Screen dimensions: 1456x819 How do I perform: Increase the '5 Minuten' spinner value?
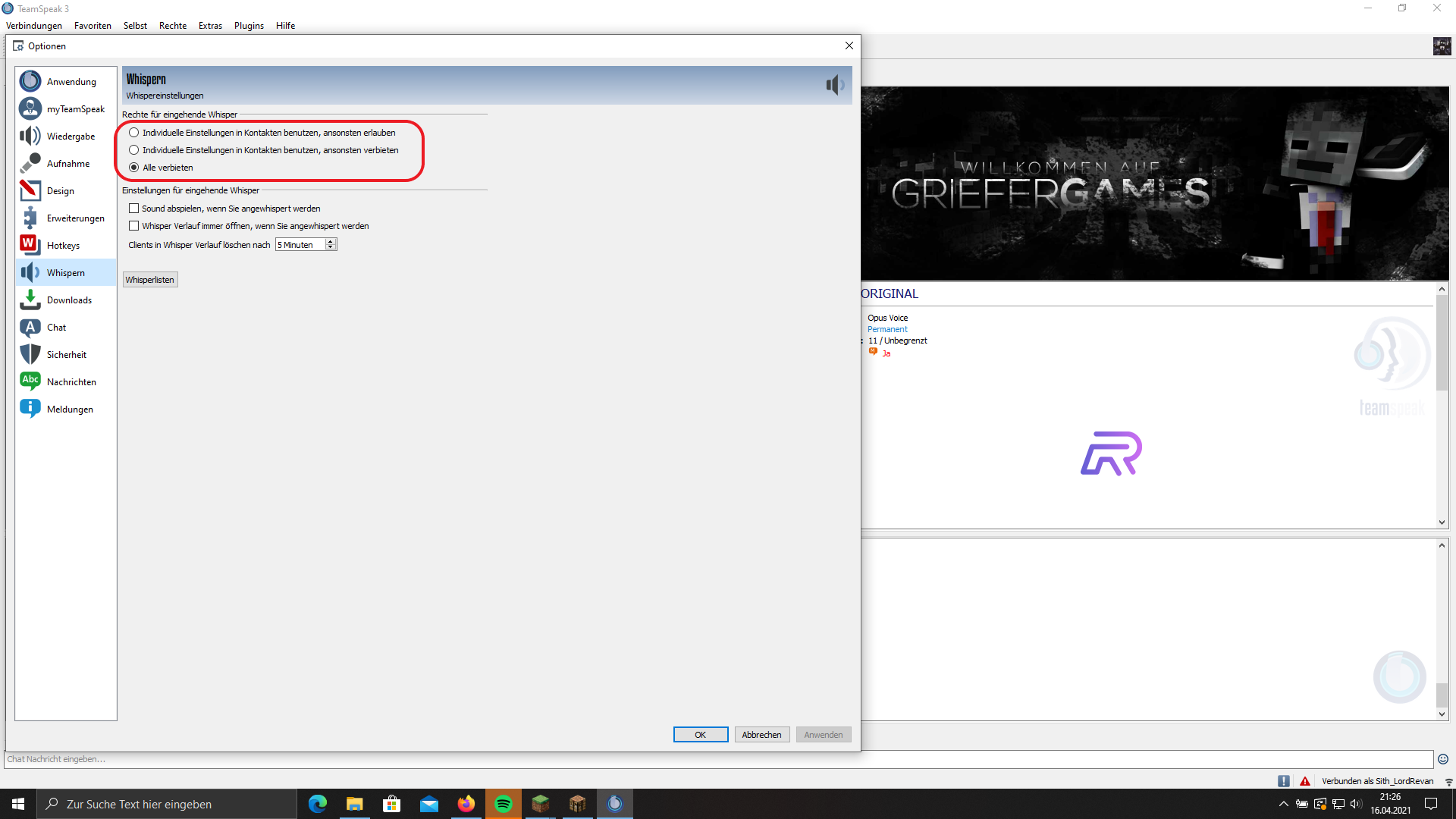click(x=331, y=242)
